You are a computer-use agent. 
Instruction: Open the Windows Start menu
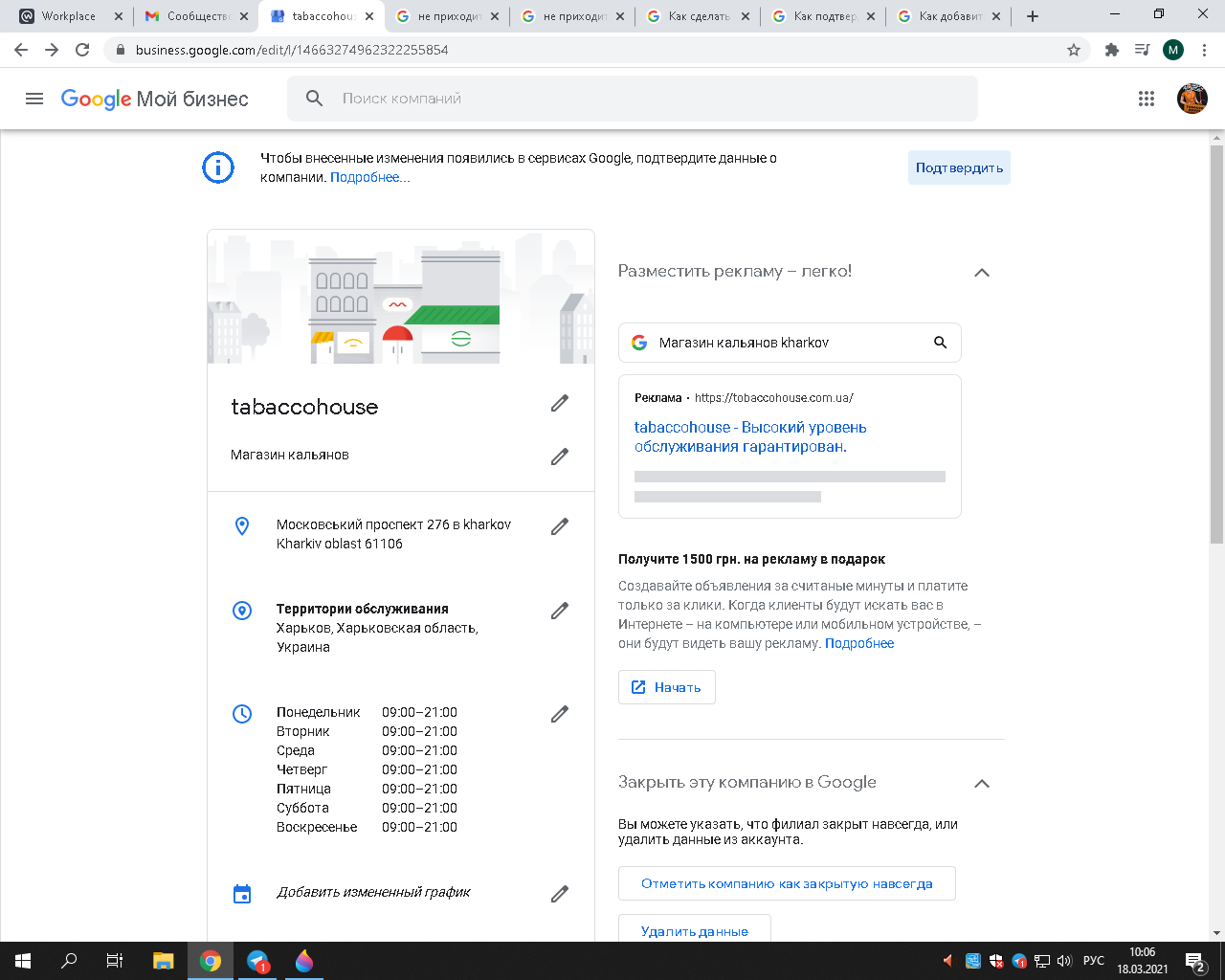[23, 961]
